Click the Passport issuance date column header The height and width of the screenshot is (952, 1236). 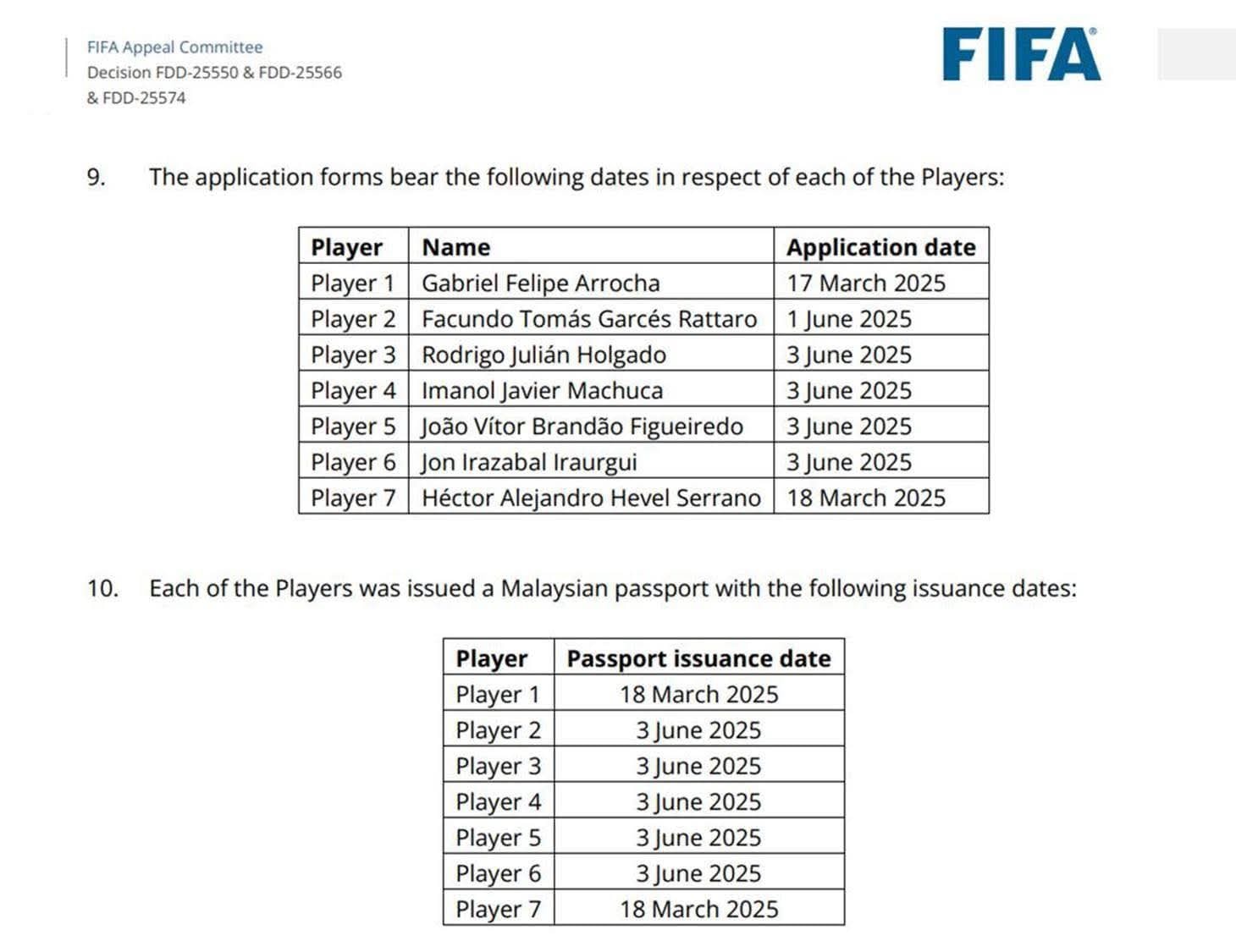pos(698,658)
